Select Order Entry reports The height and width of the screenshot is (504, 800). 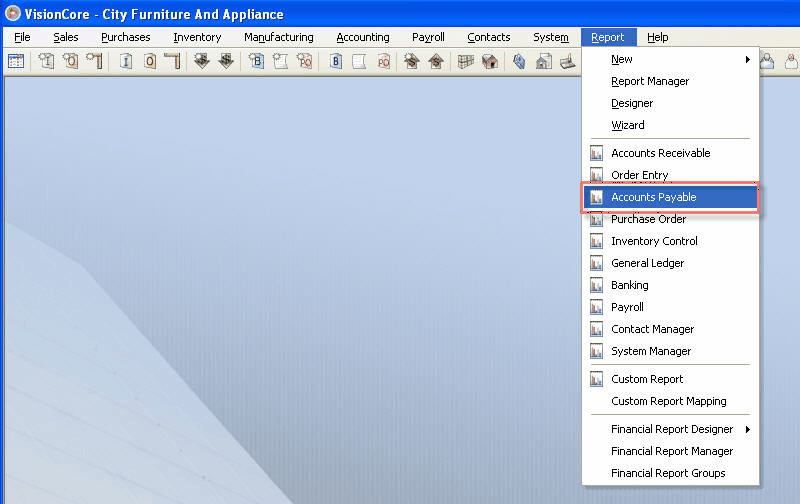tap(670, 175)
